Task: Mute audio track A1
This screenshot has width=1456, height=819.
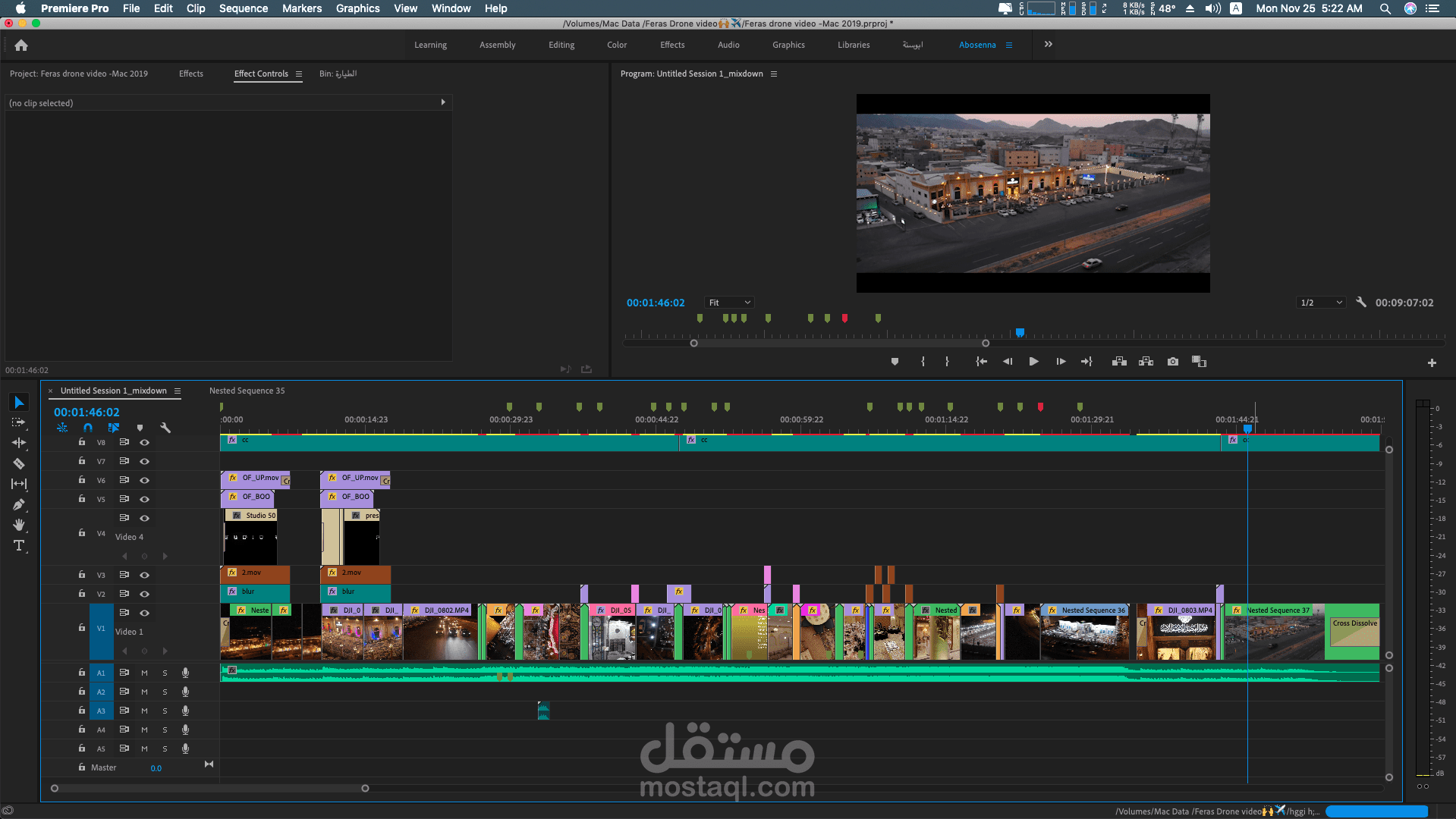Action: coord(144,673)
